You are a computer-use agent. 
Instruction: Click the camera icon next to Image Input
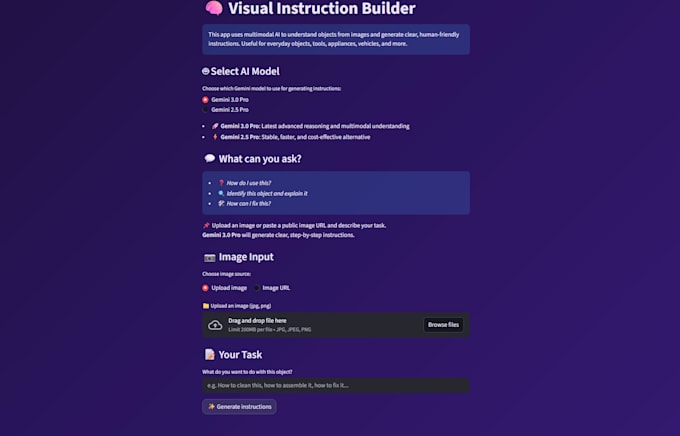point(209,258)
